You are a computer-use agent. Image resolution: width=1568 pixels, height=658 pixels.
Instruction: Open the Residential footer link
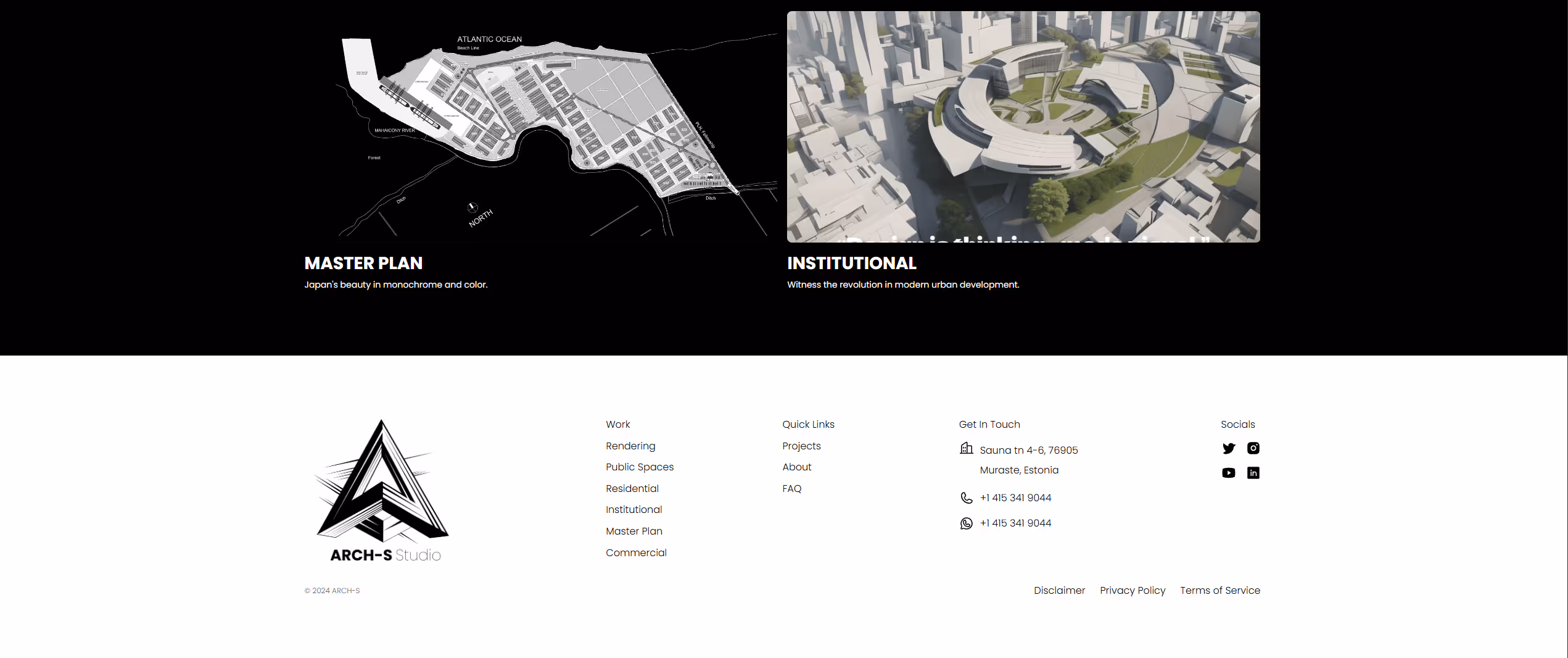coord(632,489)
